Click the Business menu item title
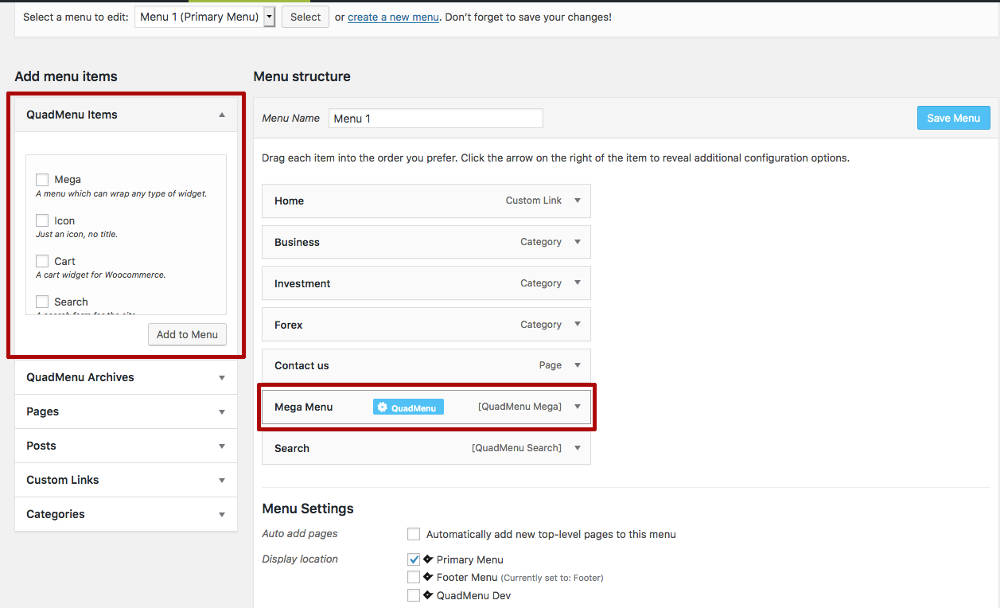1000x608 pixels. tap(297, 242)
